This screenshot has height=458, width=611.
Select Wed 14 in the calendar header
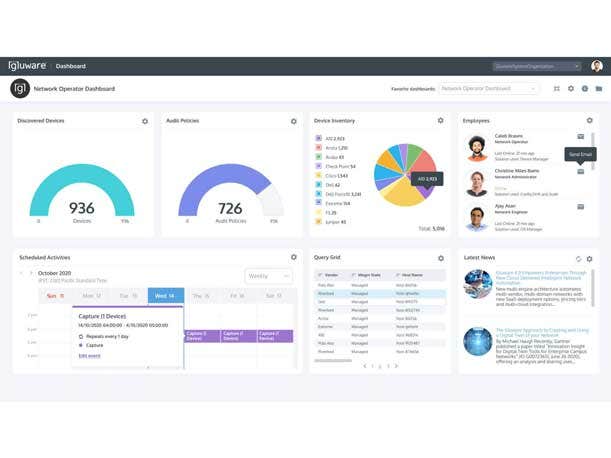pos(165,296)
